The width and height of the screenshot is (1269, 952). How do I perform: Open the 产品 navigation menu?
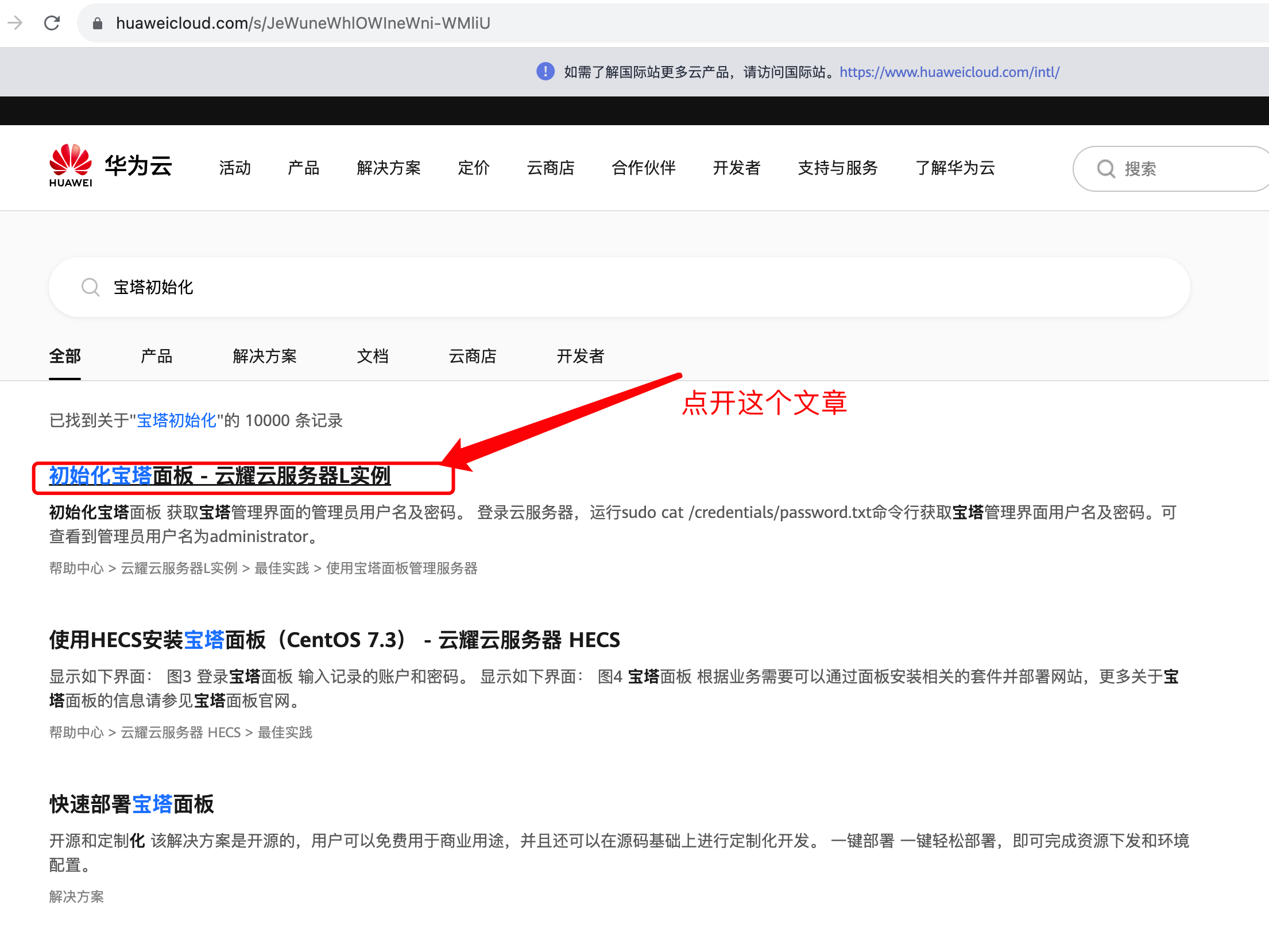[304, 168]
